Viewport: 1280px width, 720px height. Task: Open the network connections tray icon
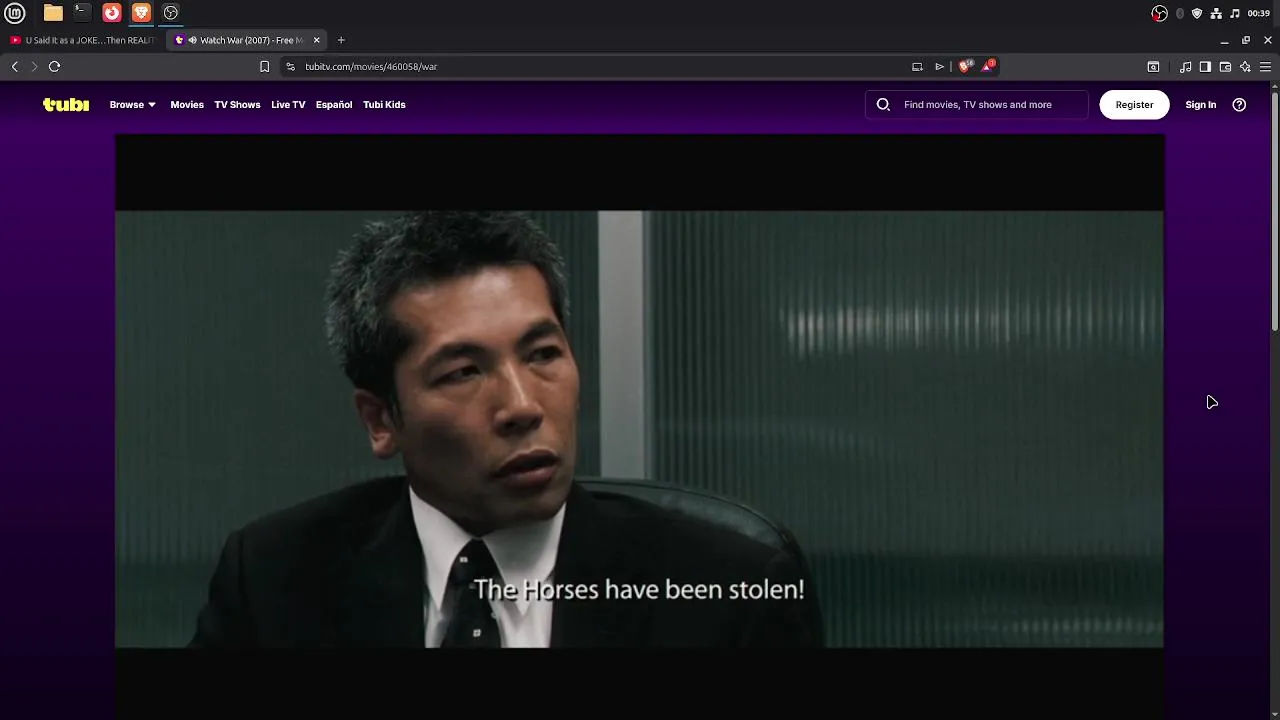pos(1216,13)
